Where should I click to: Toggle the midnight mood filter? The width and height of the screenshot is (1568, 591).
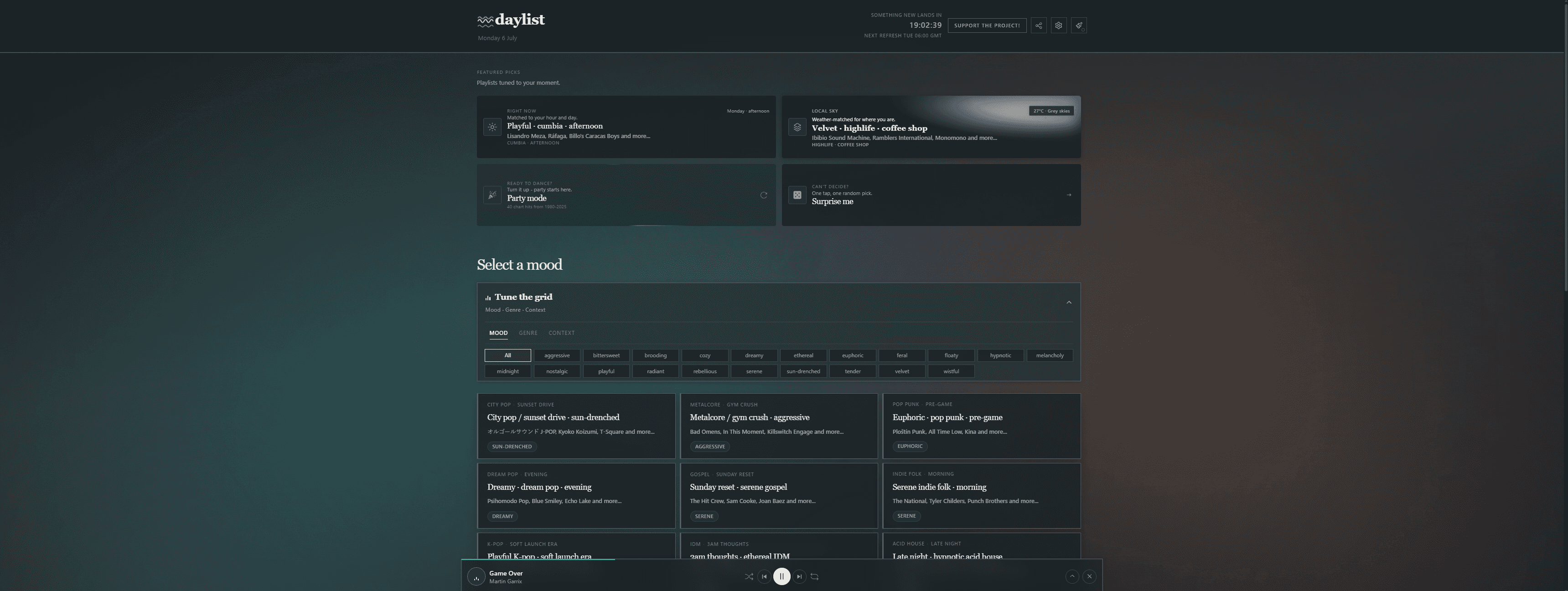click(507, 371)
